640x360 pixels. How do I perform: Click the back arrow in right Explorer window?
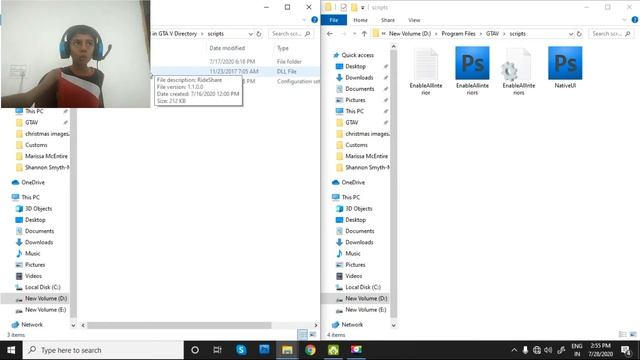tap(329, 34)
